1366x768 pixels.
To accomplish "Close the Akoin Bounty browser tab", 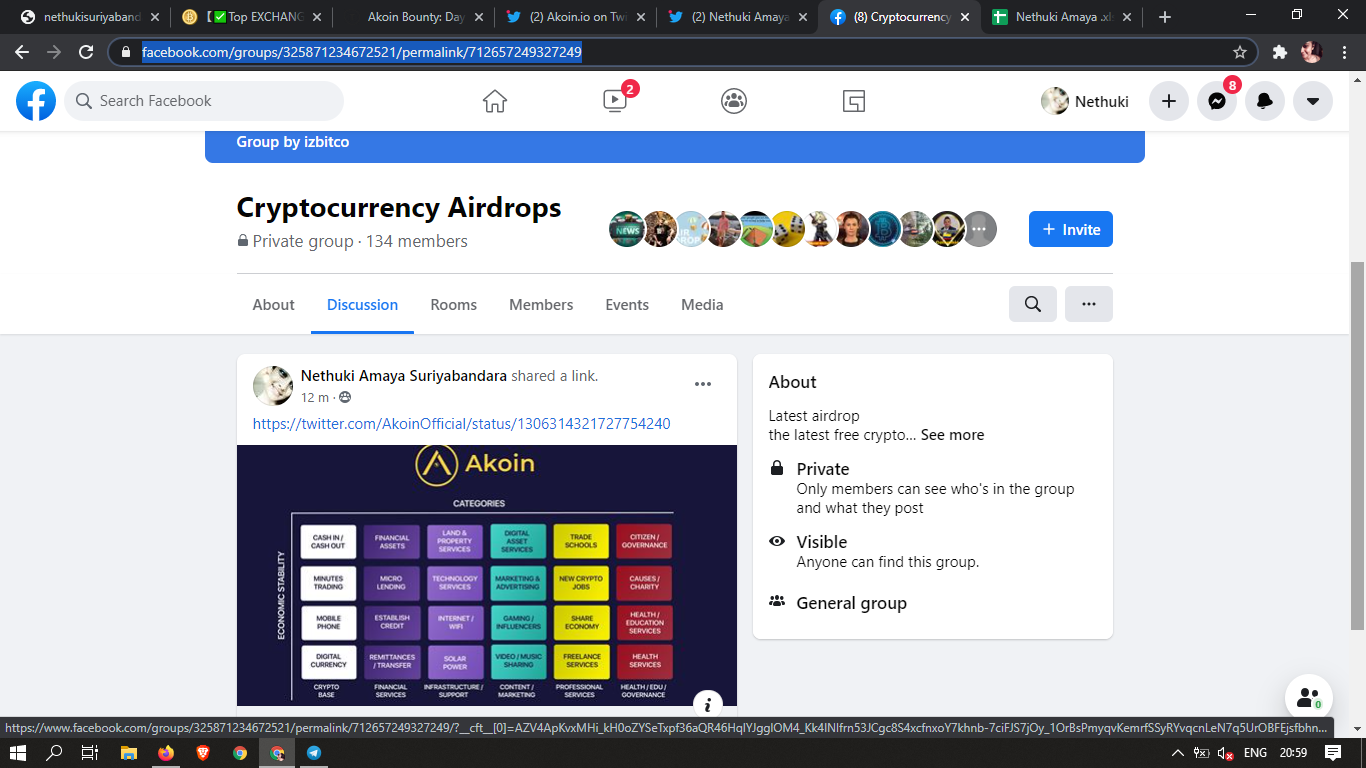I will tap(478, 17).
